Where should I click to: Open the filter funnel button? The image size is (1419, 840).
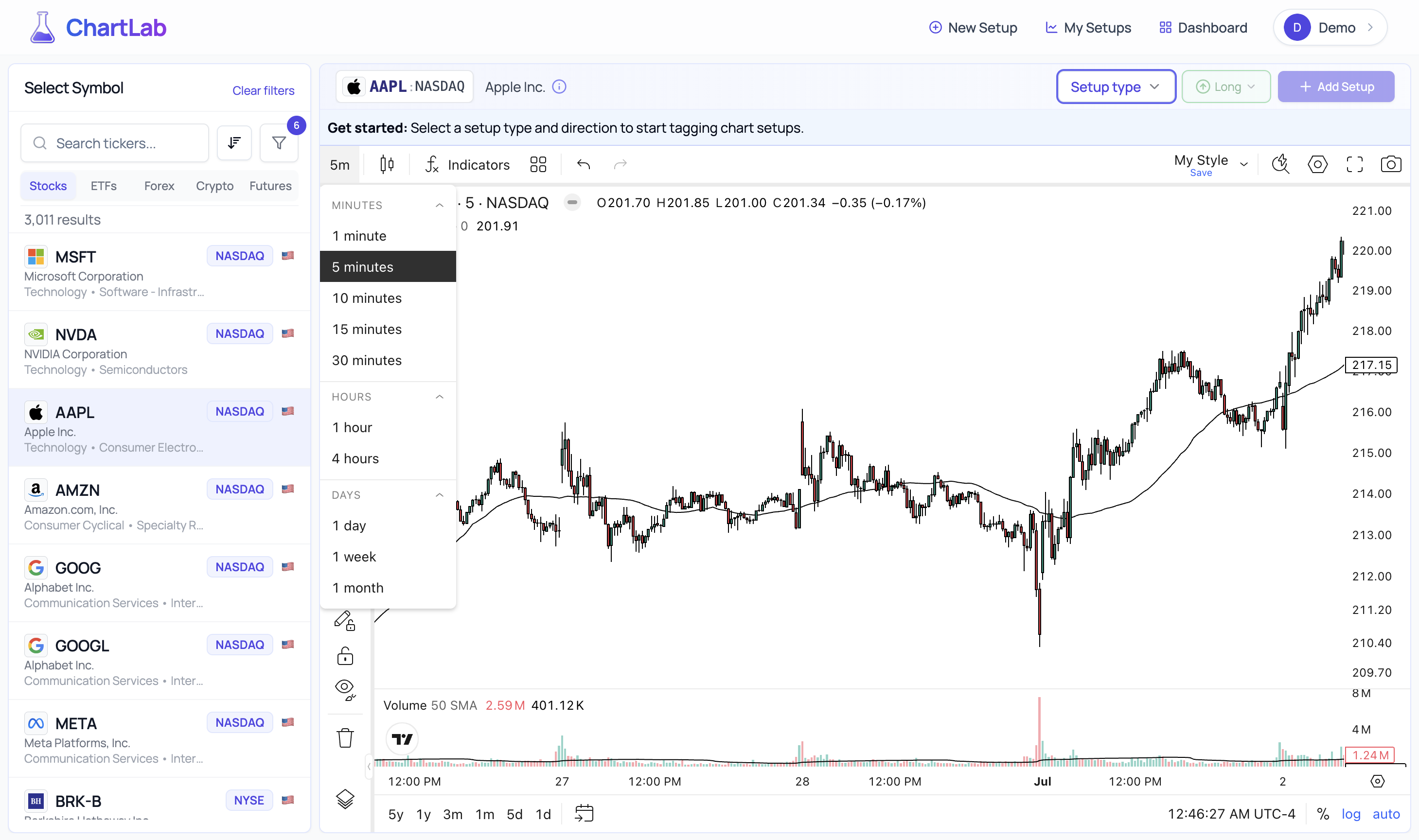(279, 143)
